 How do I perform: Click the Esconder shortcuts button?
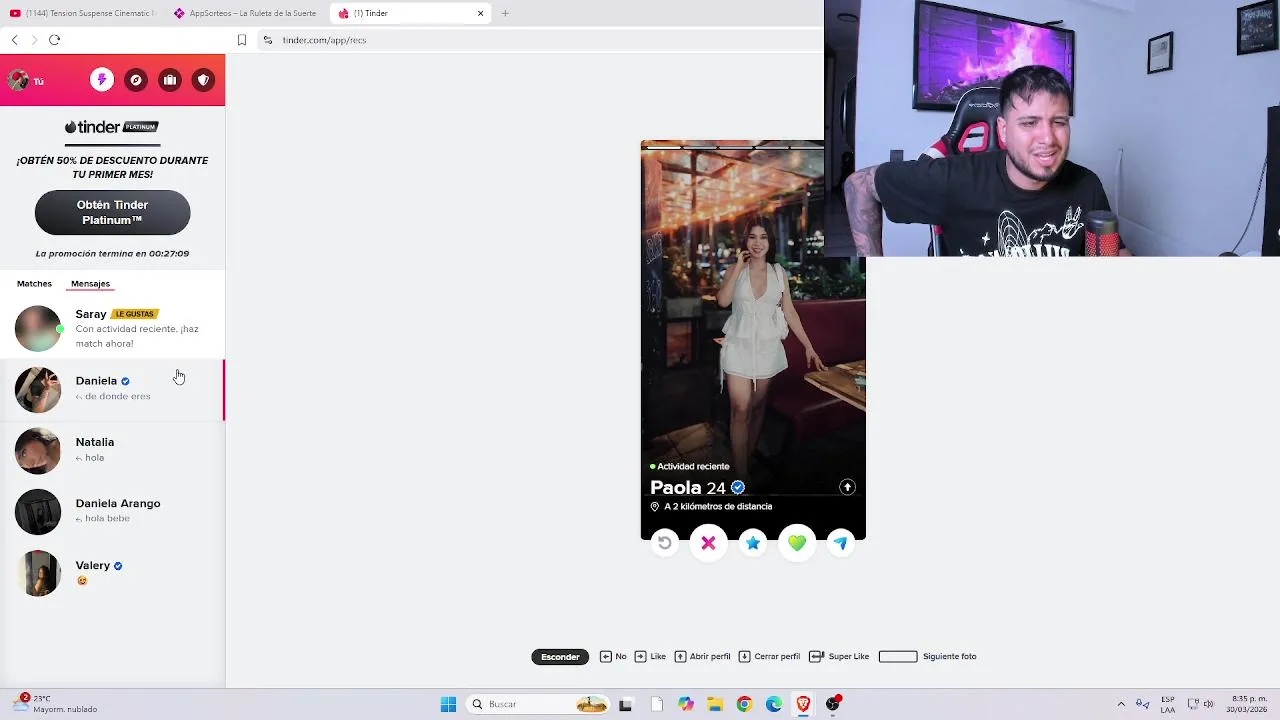tap(560, 656)
